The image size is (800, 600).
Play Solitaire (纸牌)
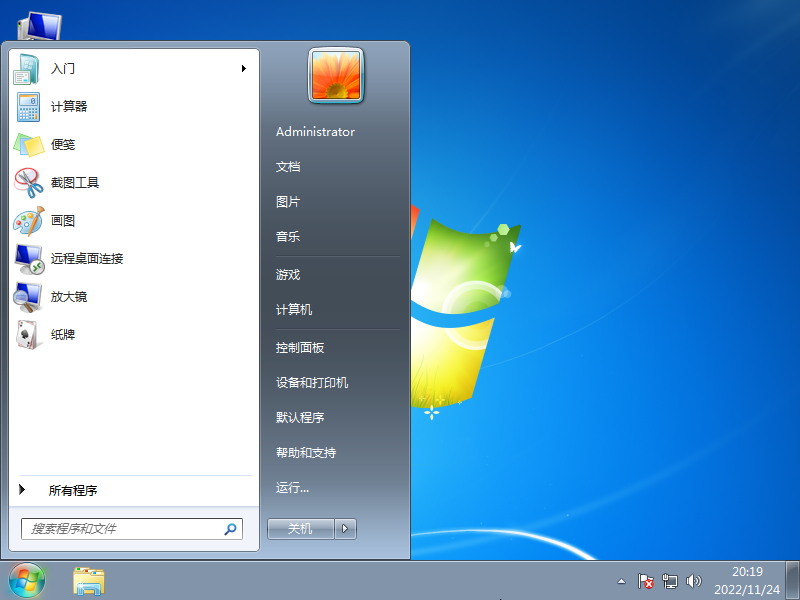[x=63, y=335]
